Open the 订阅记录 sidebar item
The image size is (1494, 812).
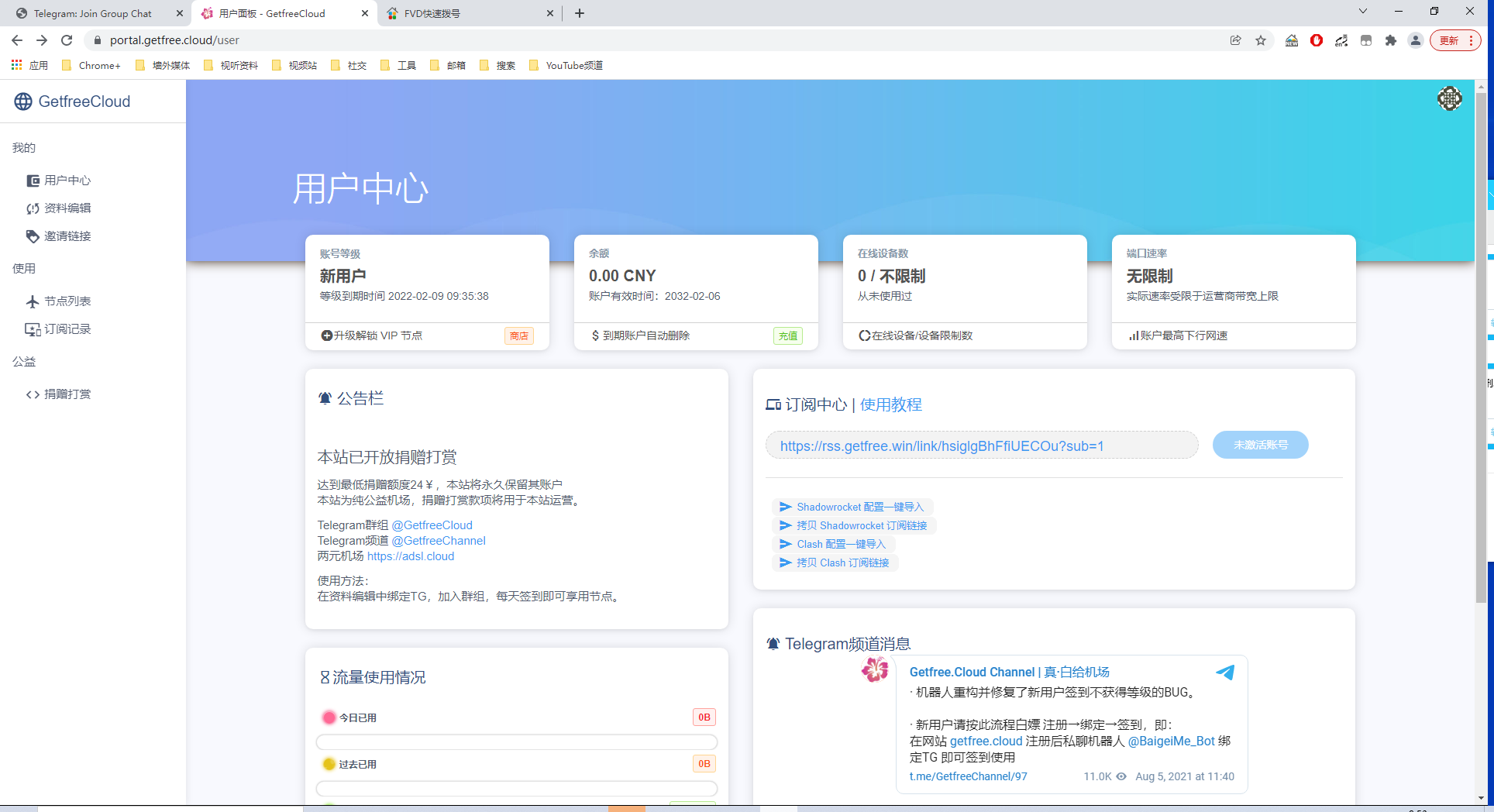pyautogui.click(x=59, y=329)
